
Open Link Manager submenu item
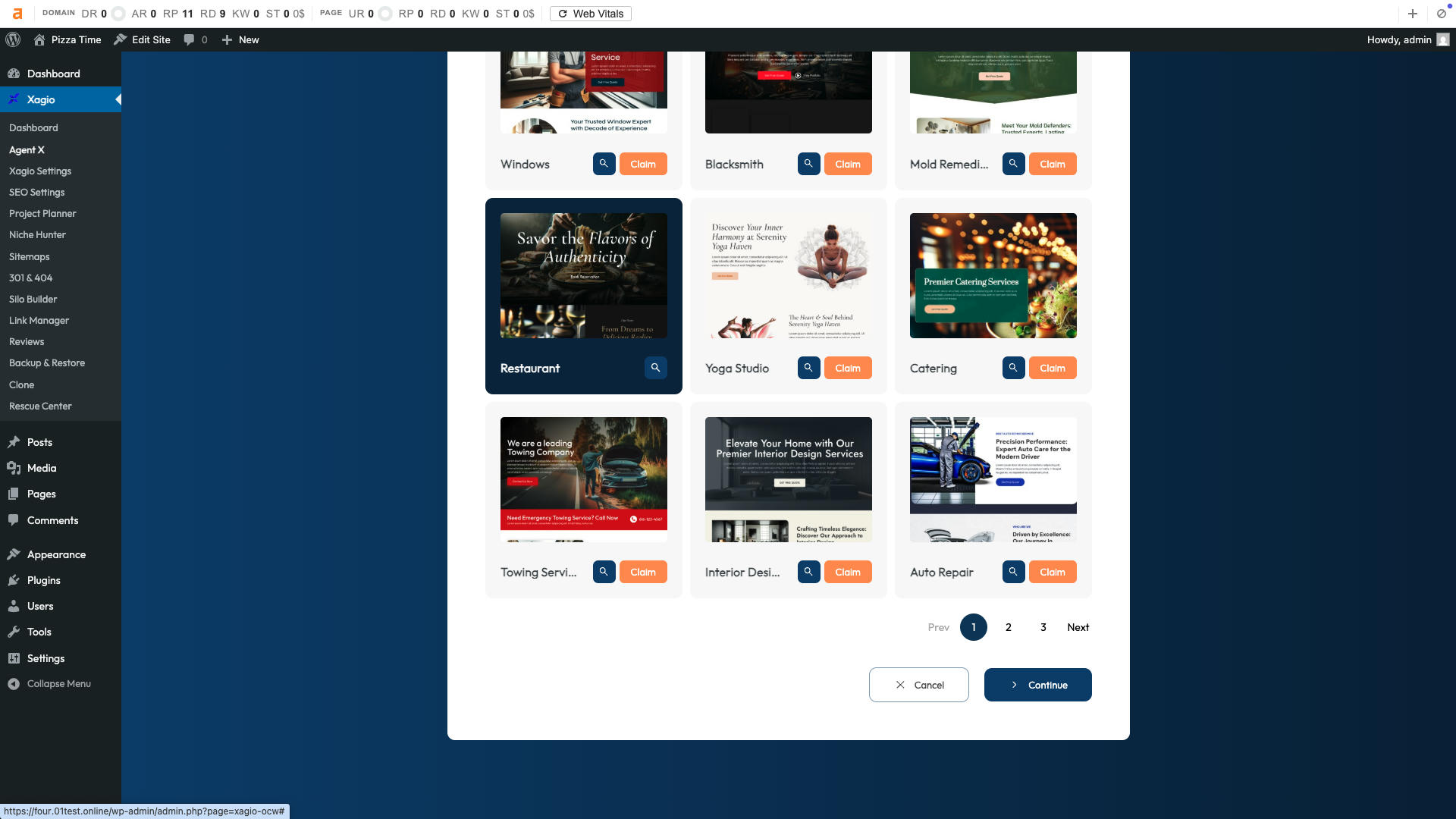(x=39, y=320)
